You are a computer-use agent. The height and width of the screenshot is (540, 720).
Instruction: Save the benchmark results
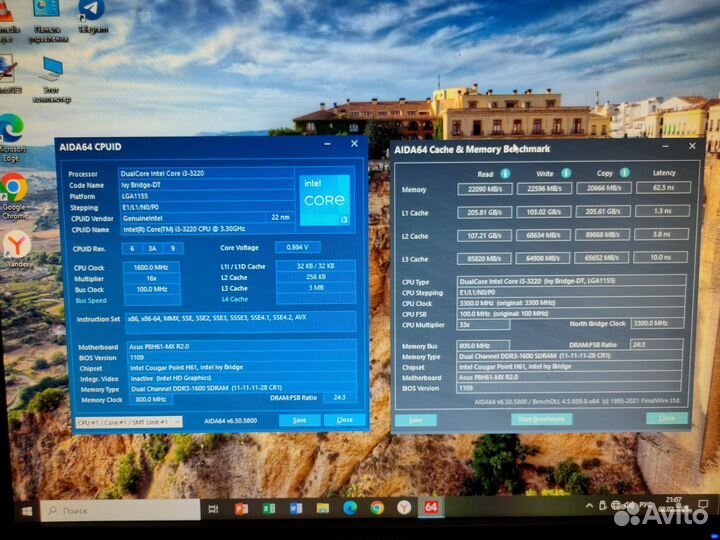pyautogui.click(x=416, y=420)
